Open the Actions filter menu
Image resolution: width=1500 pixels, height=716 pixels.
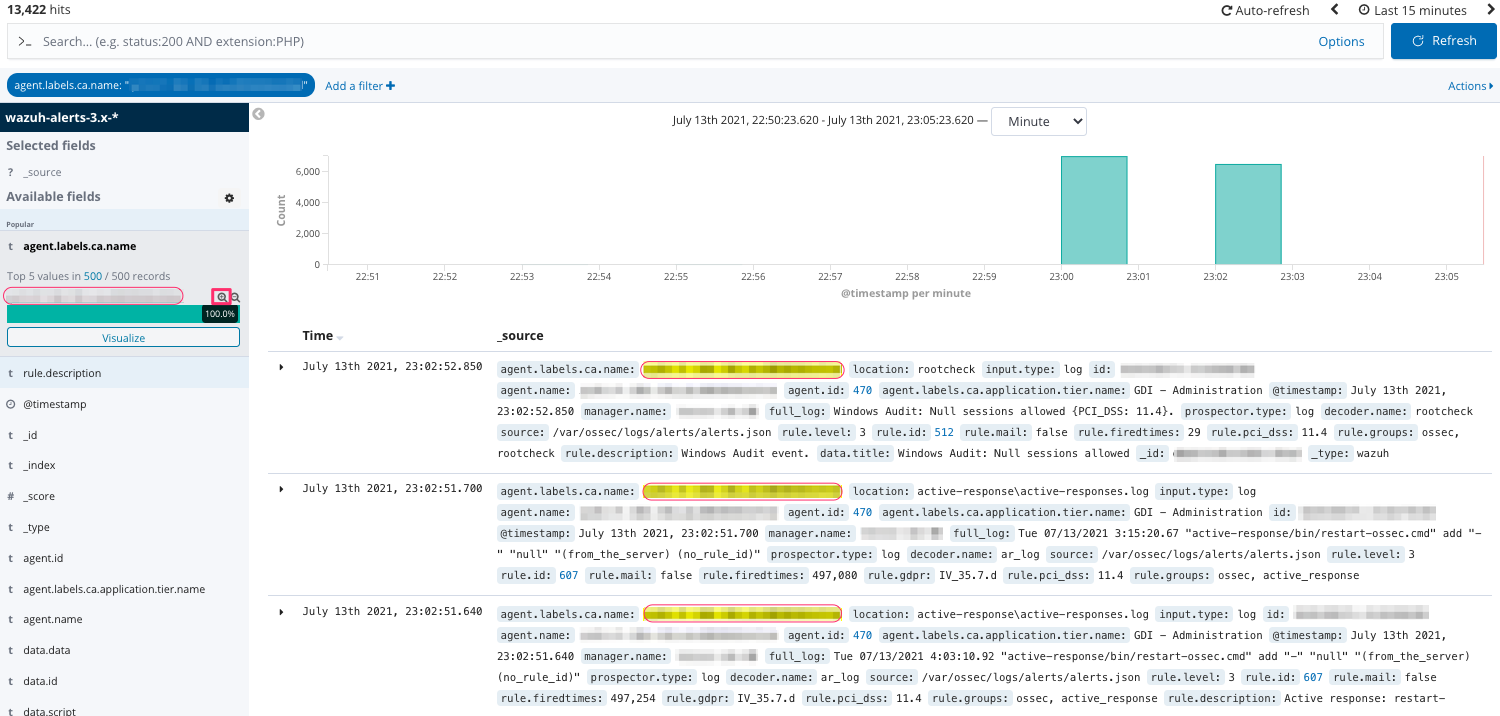click(x=1470, y=86)
